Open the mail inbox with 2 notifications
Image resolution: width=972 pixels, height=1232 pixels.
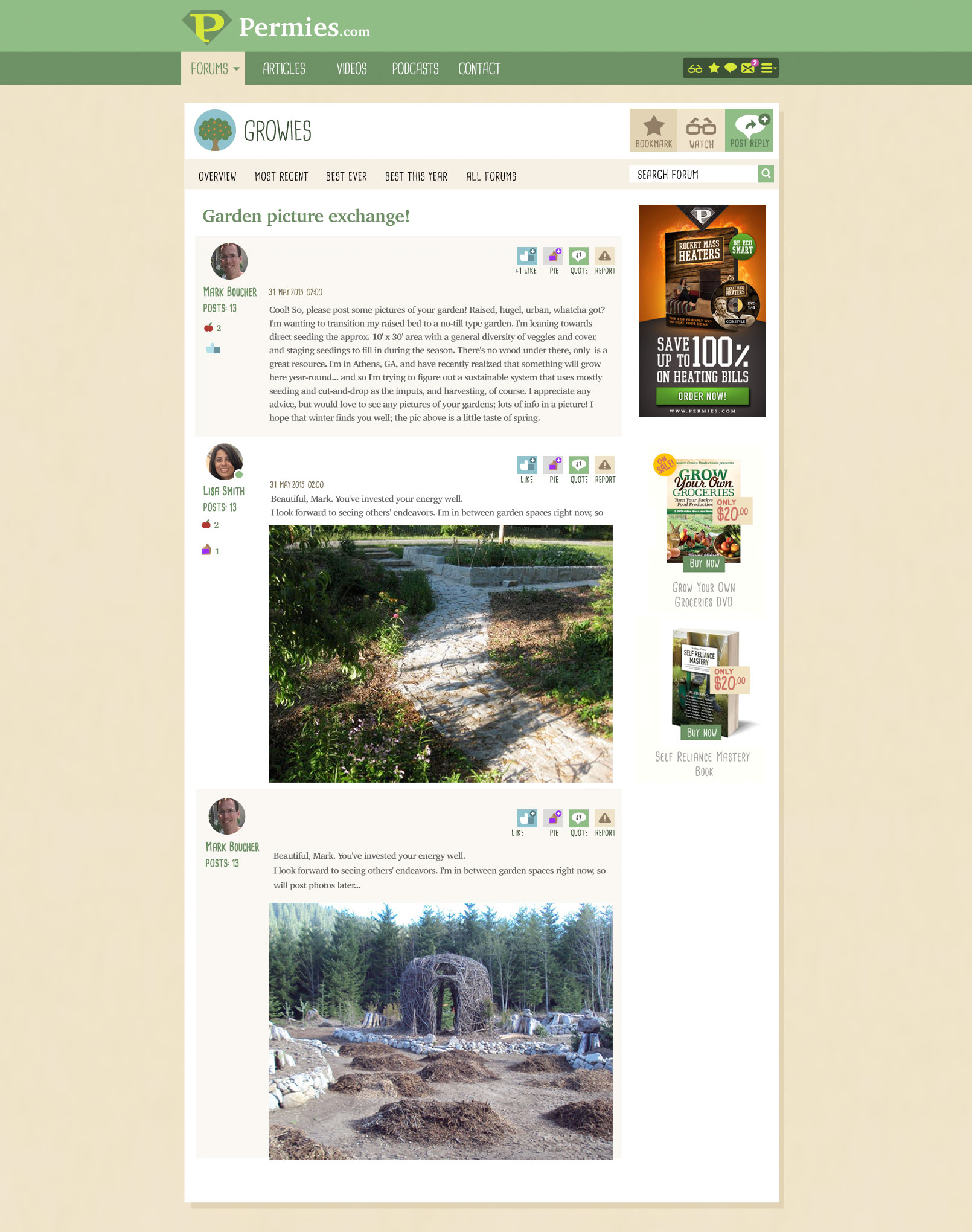tap(749, 68)
